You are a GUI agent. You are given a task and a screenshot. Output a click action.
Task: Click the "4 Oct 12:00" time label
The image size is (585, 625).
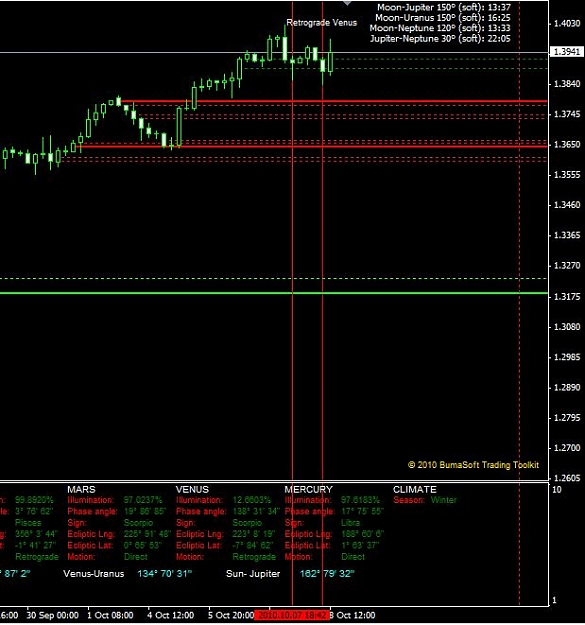pyautogui.click(x=171, y=615)
